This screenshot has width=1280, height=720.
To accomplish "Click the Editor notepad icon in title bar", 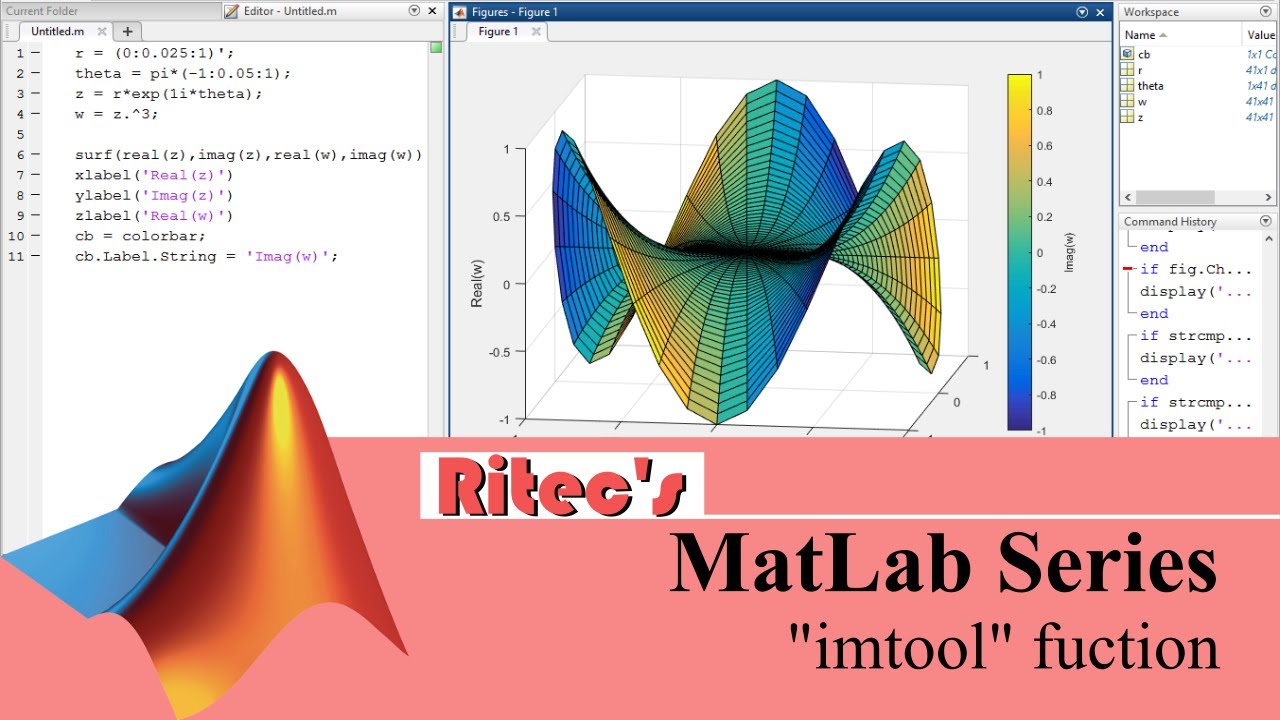I will 231,11.
